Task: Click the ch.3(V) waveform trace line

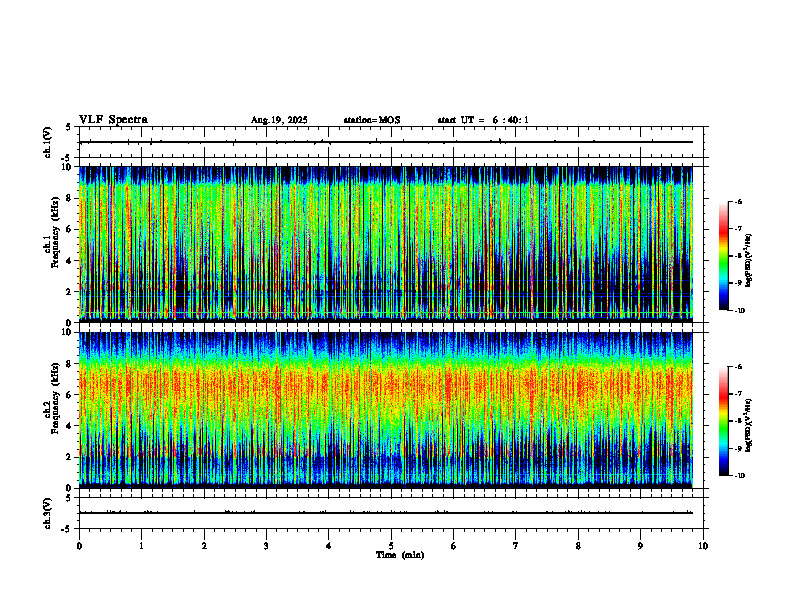Action: 386,513
